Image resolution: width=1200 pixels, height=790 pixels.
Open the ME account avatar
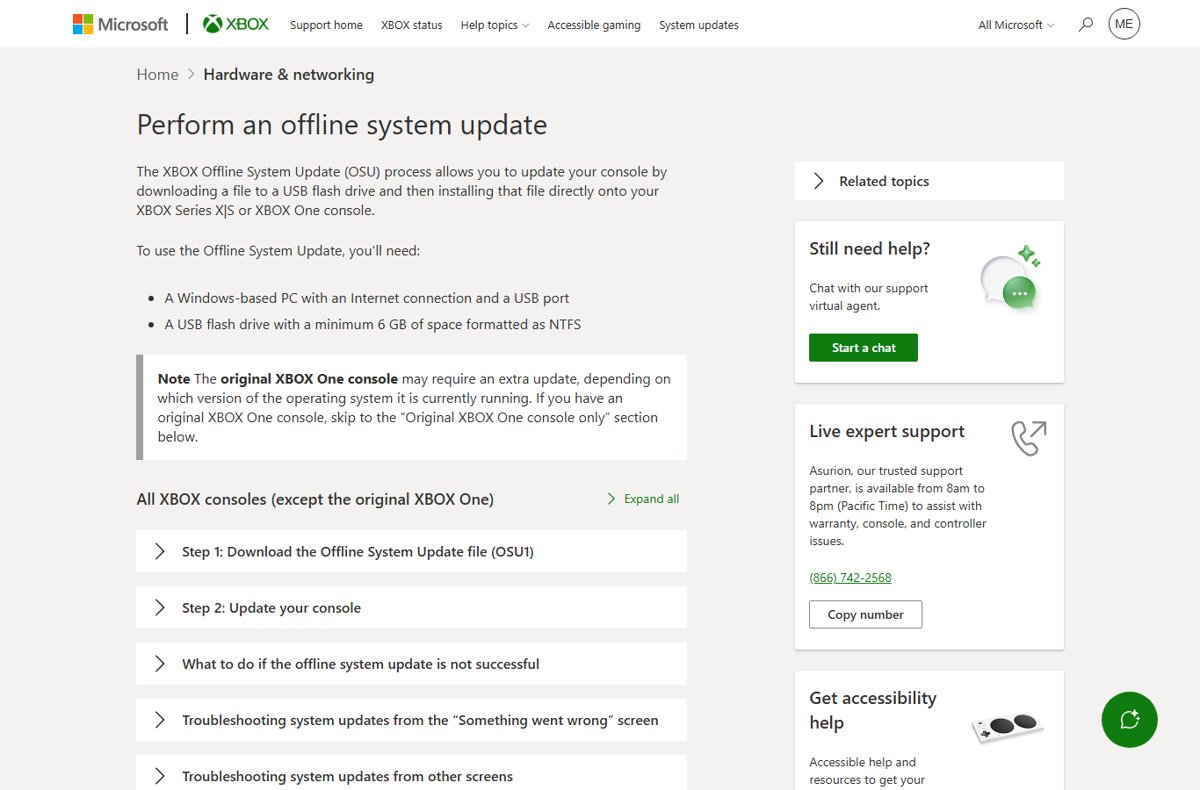1124,24
